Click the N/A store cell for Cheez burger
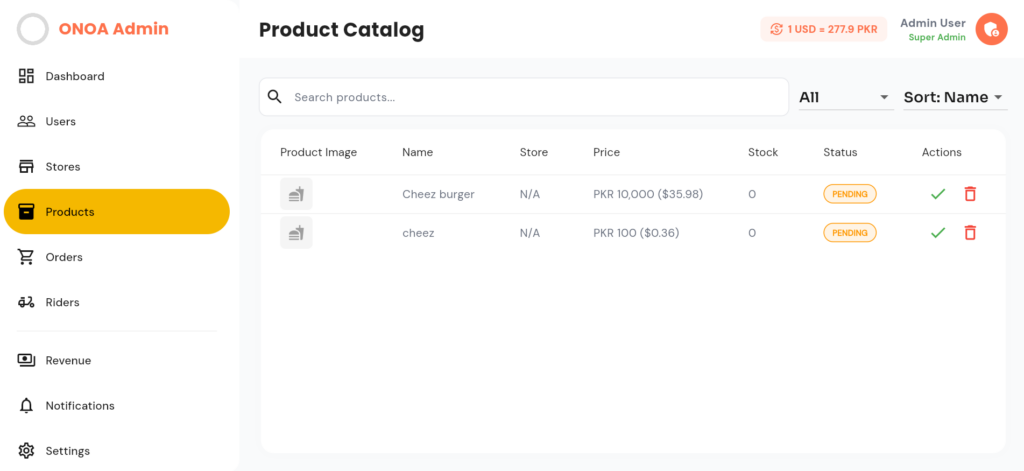The image size is (1024, 471). 530,194
